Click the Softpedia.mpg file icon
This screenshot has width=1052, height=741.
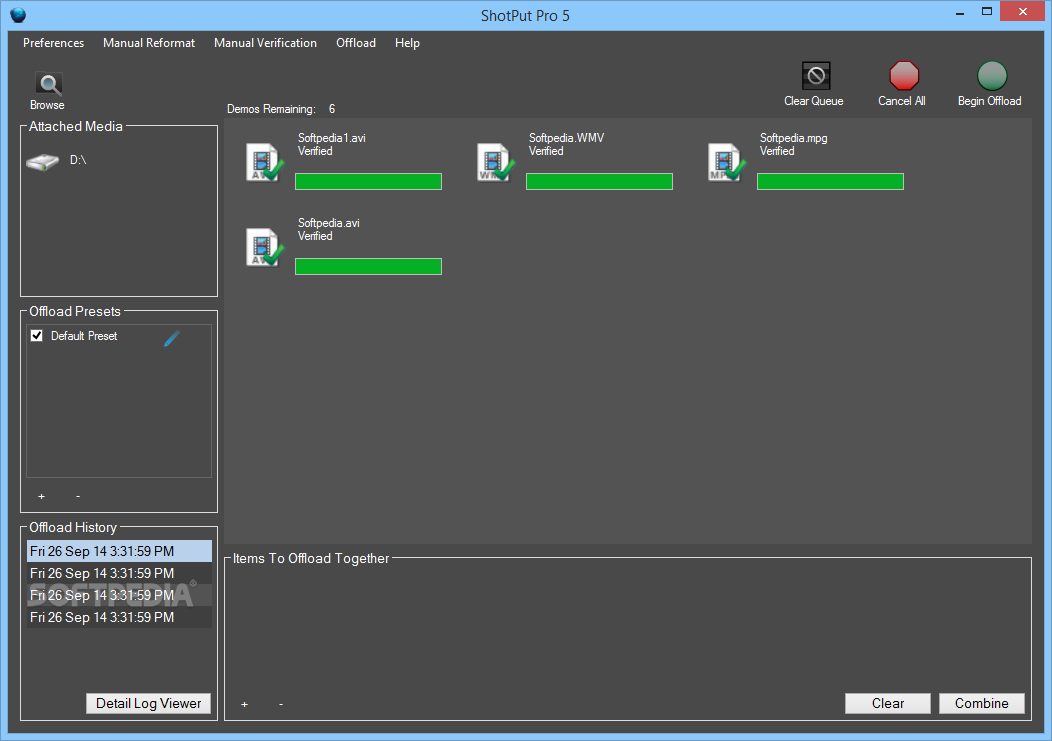726,162
